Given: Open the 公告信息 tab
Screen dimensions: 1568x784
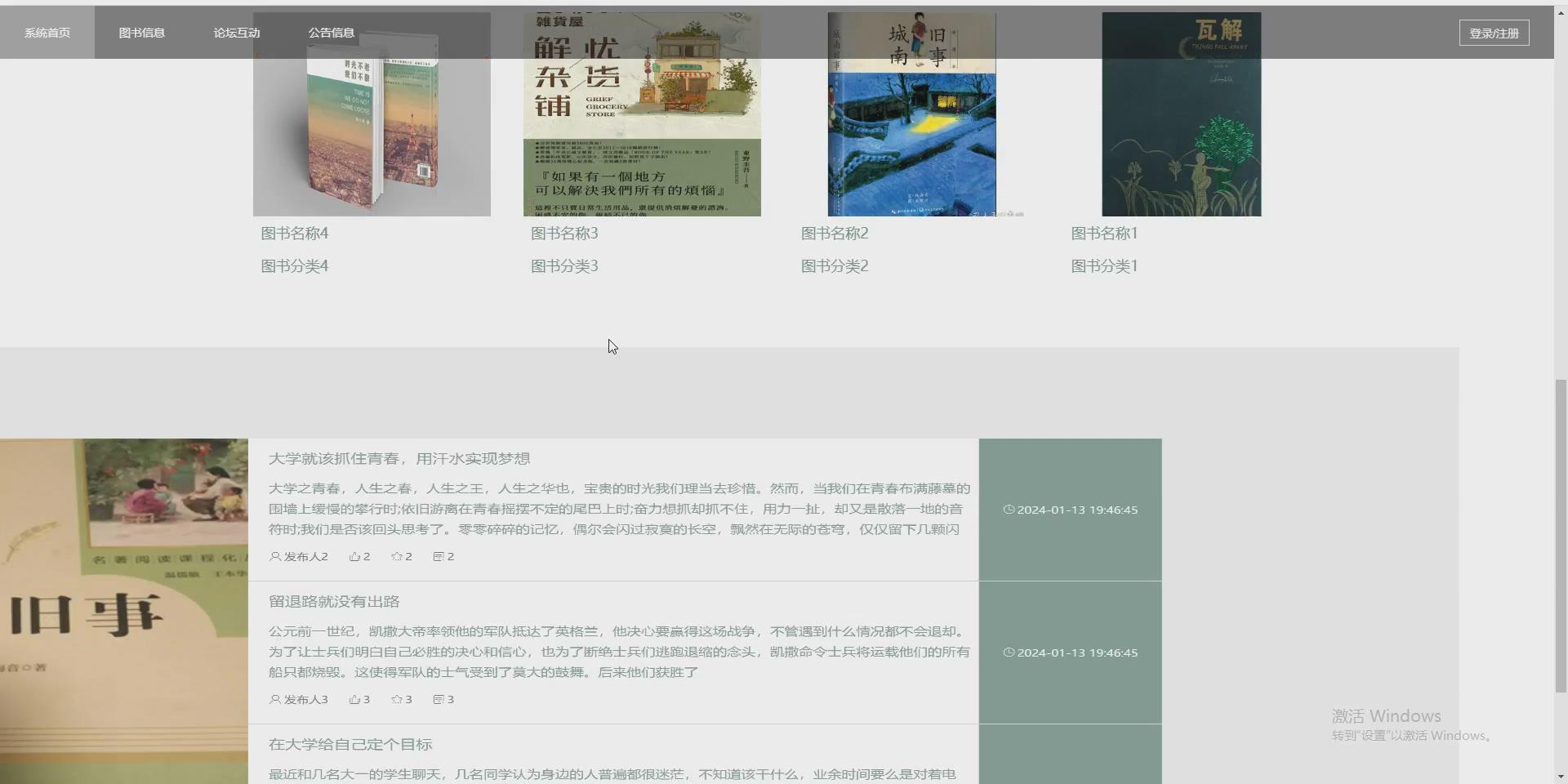Looking at the screenshot, I should point(331,32).
